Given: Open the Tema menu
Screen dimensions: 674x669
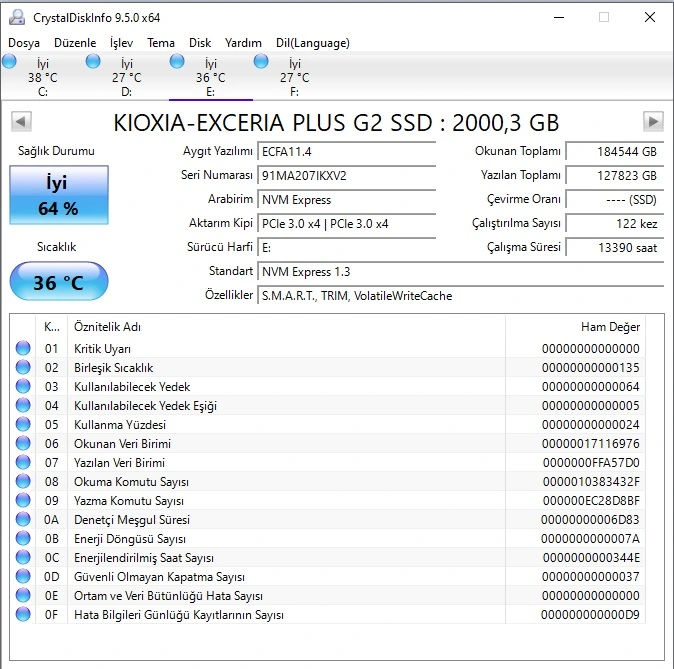Looking at the screenshot, I should [161, 43].
